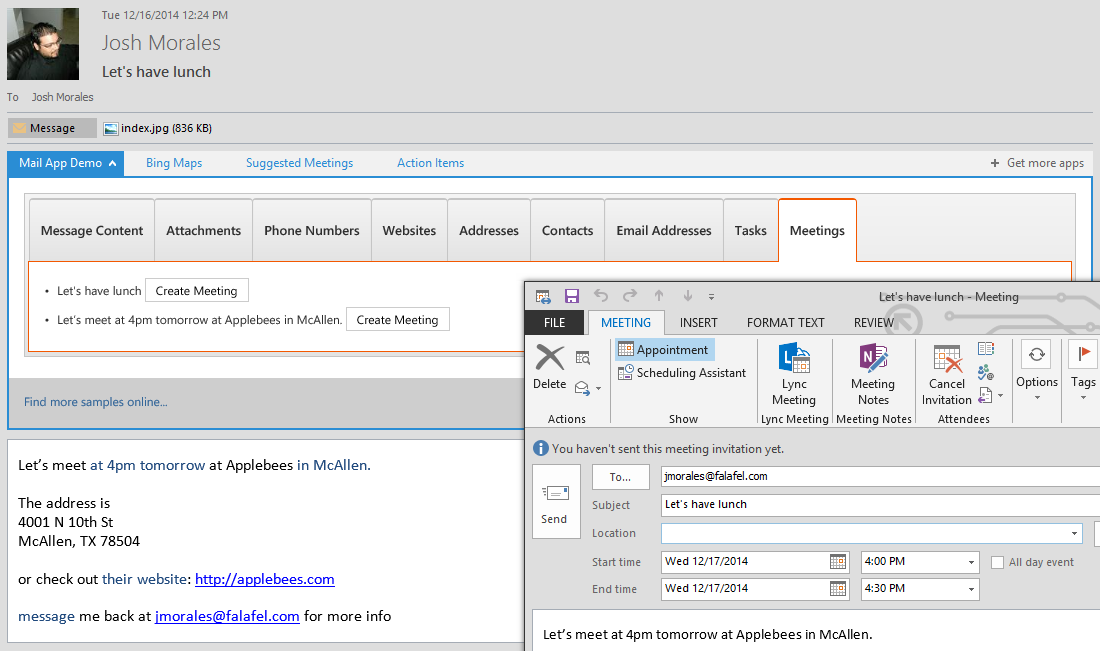1100x651 pixels.
Task: Switch to the FORMAT TEXT ribbon tab
Action: (785, 322)
